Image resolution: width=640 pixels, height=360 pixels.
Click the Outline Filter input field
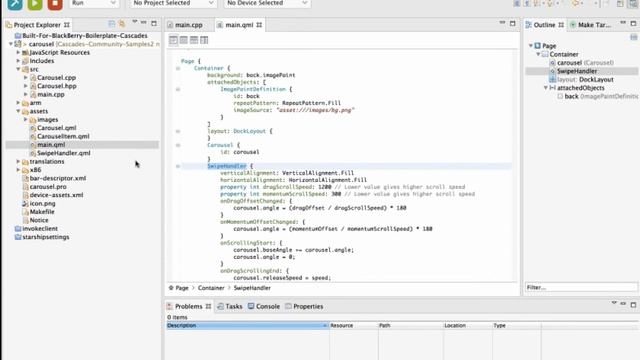tap(581, 287)
